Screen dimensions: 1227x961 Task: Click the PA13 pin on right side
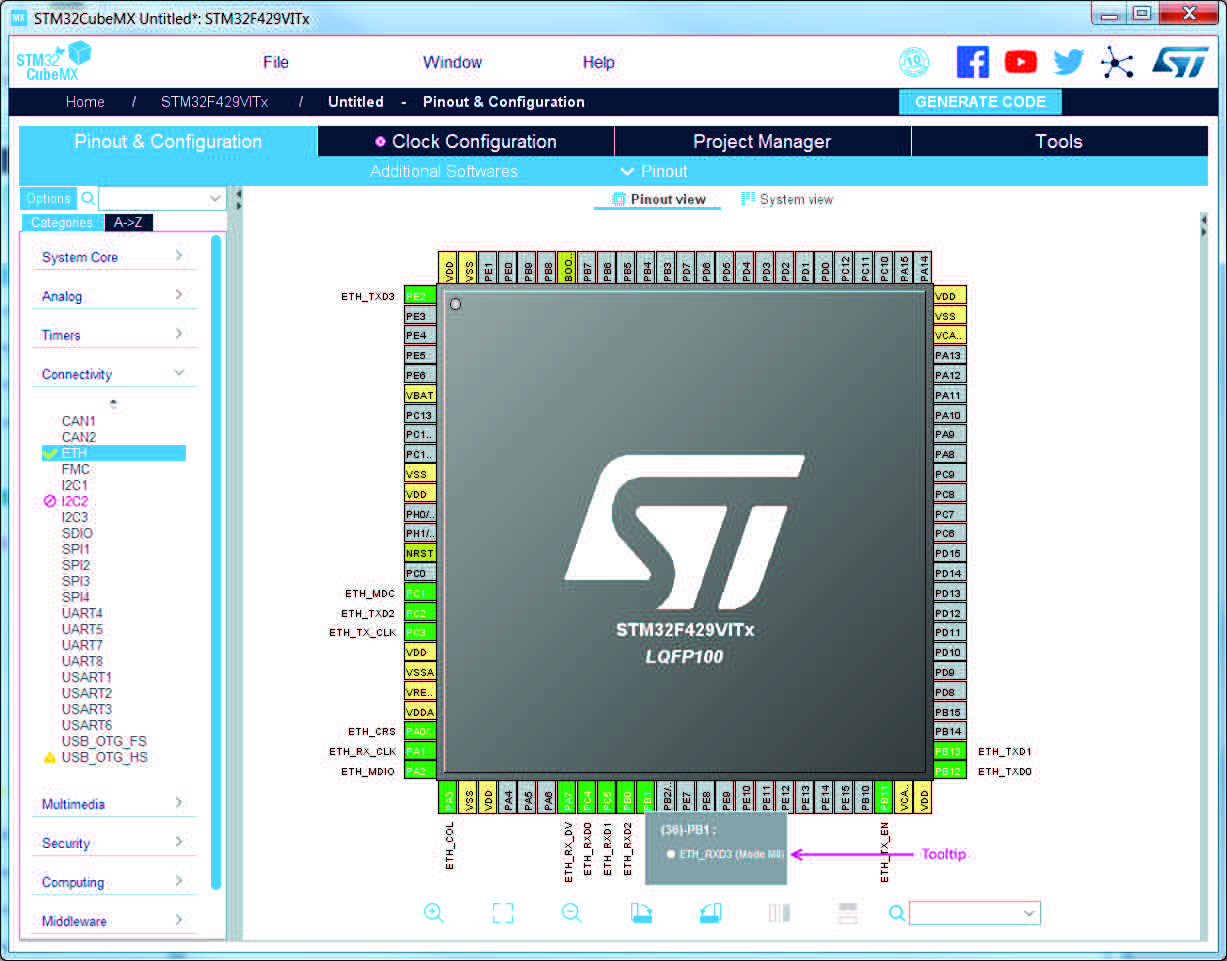tap(950, 355)
